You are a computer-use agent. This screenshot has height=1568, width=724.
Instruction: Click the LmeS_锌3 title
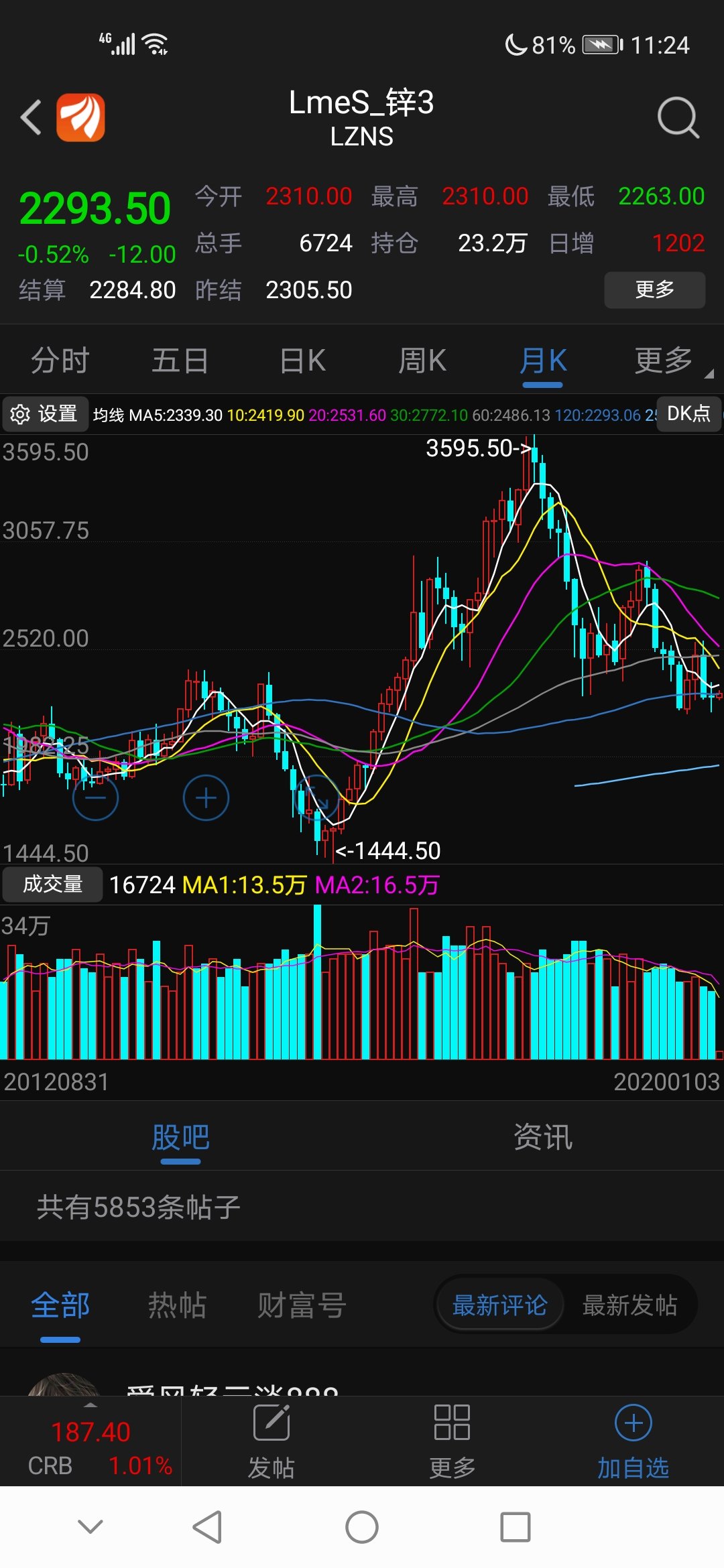click(x=362, y=103)
